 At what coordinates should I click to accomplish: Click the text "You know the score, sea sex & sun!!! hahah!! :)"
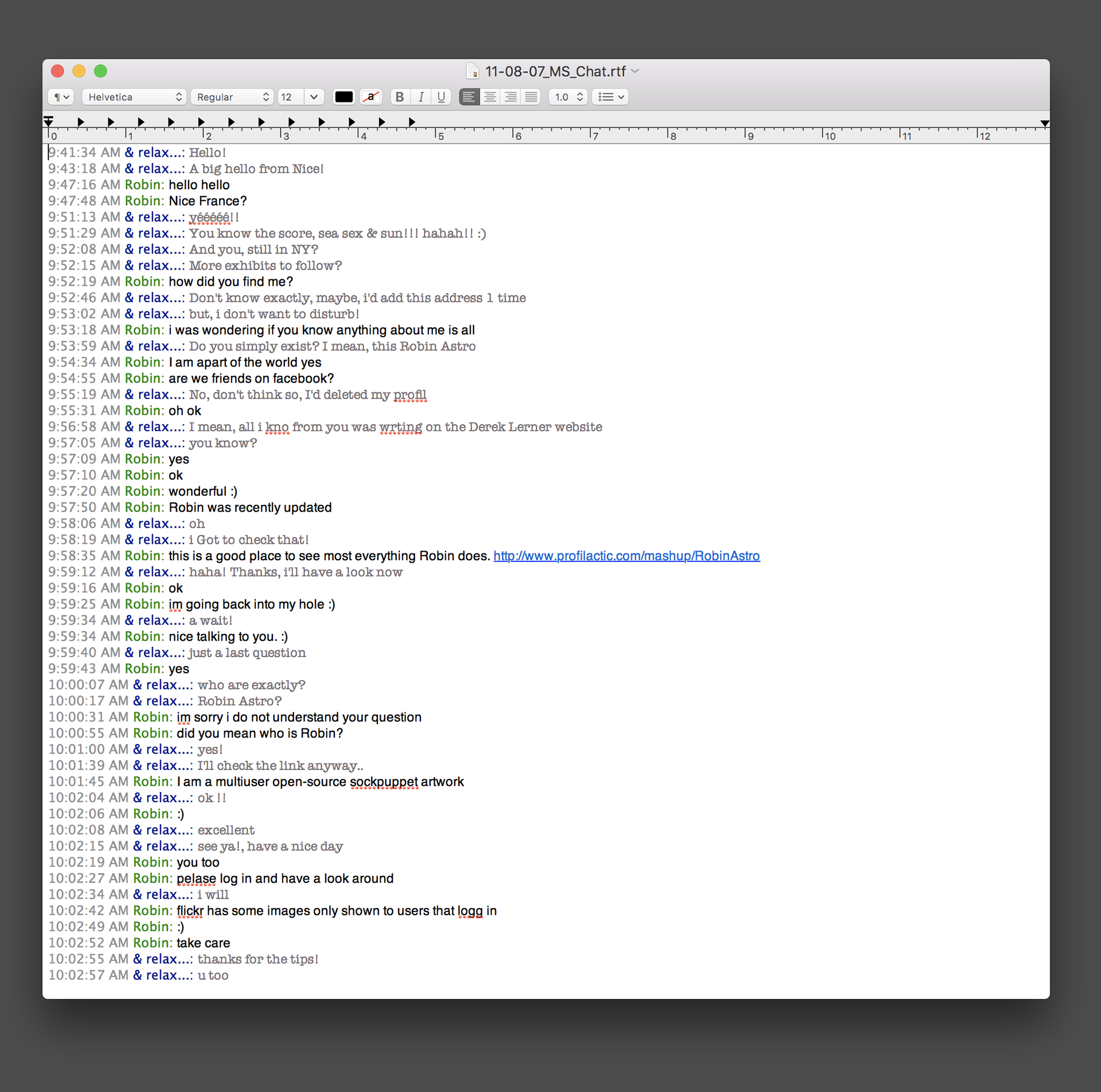(337, 233)
